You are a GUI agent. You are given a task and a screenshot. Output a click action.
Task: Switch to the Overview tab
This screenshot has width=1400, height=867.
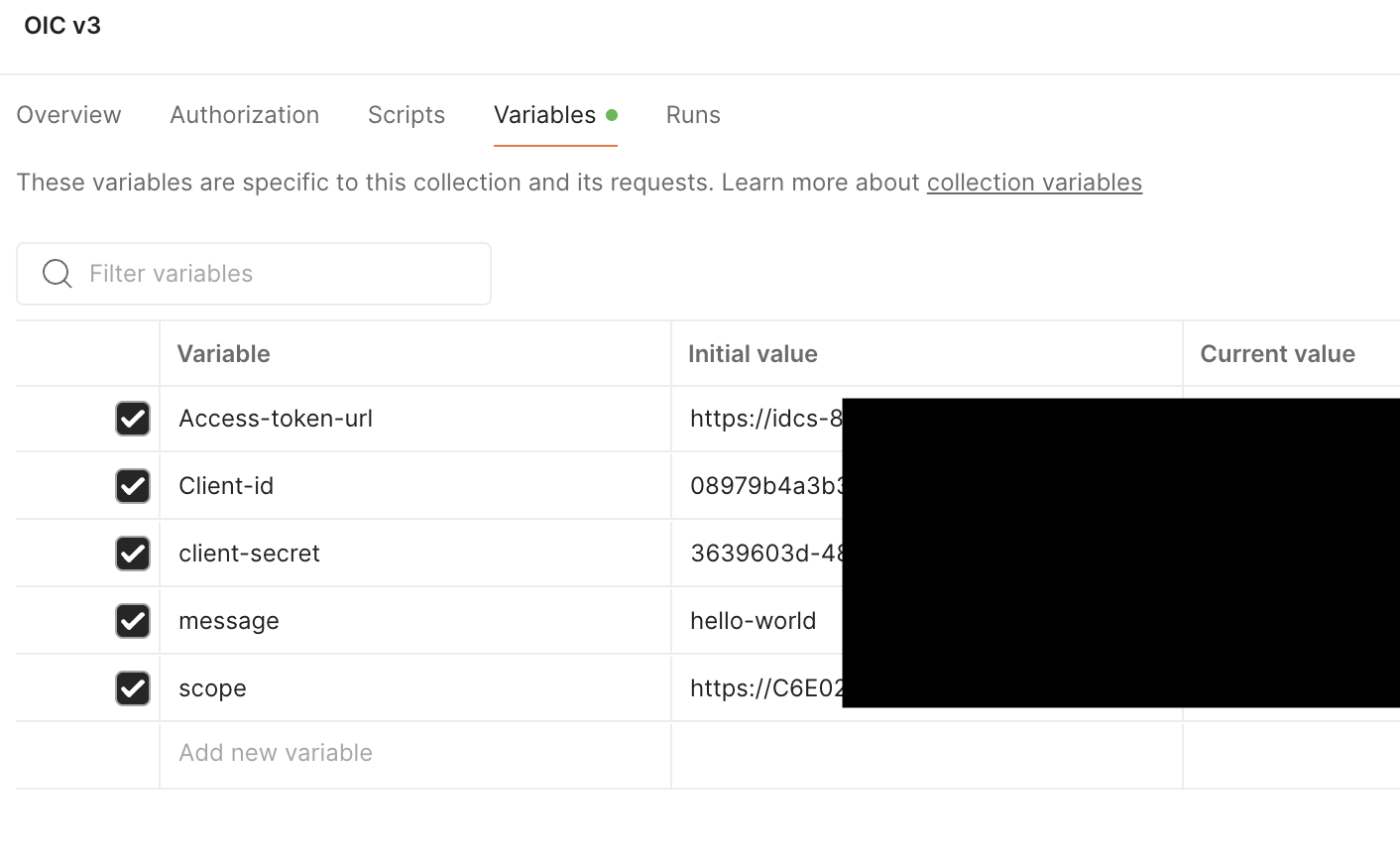(69, 115)
